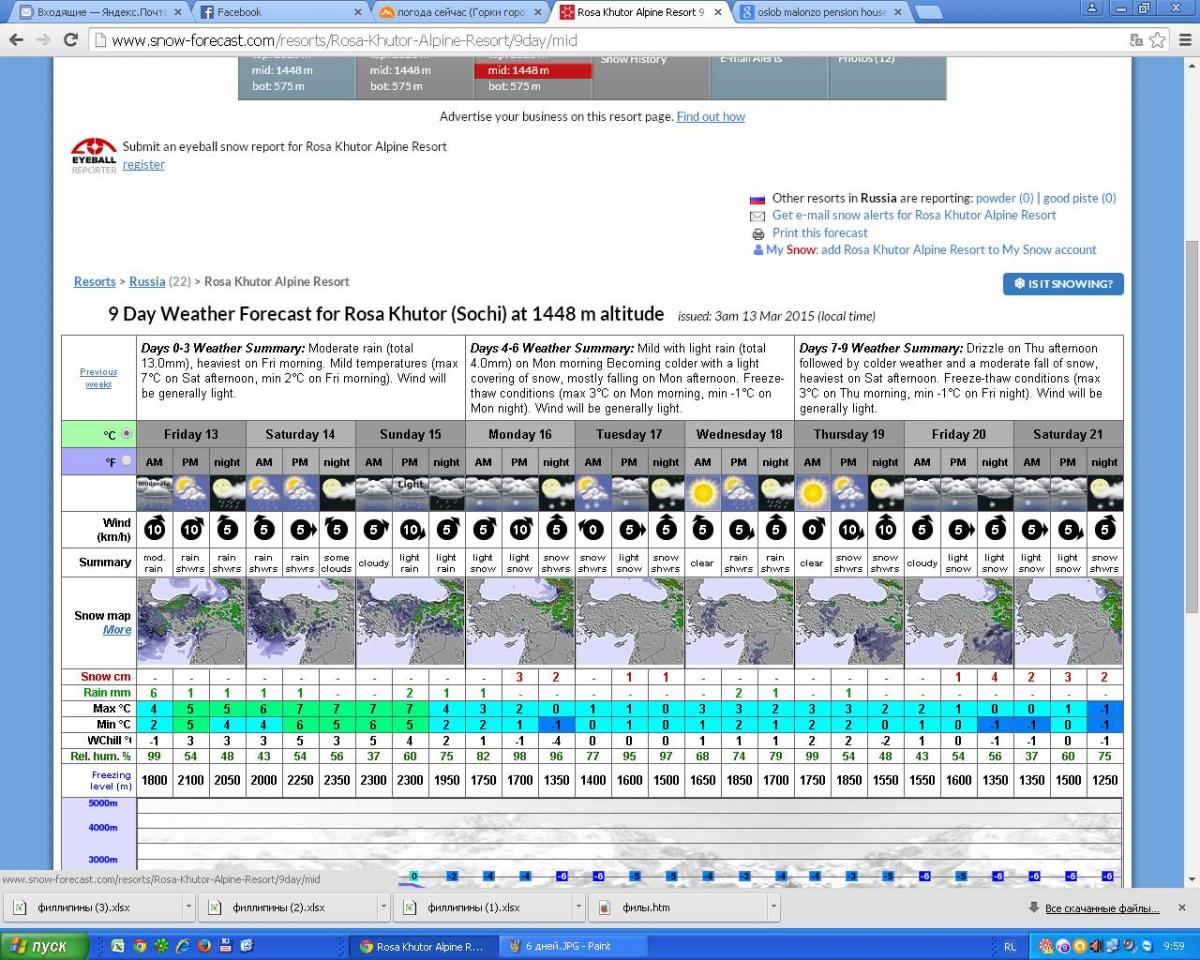Screen dimensions: 1200x960
Task: Open dropdown arrow for филы.htm download
Action: click(774, 908)
